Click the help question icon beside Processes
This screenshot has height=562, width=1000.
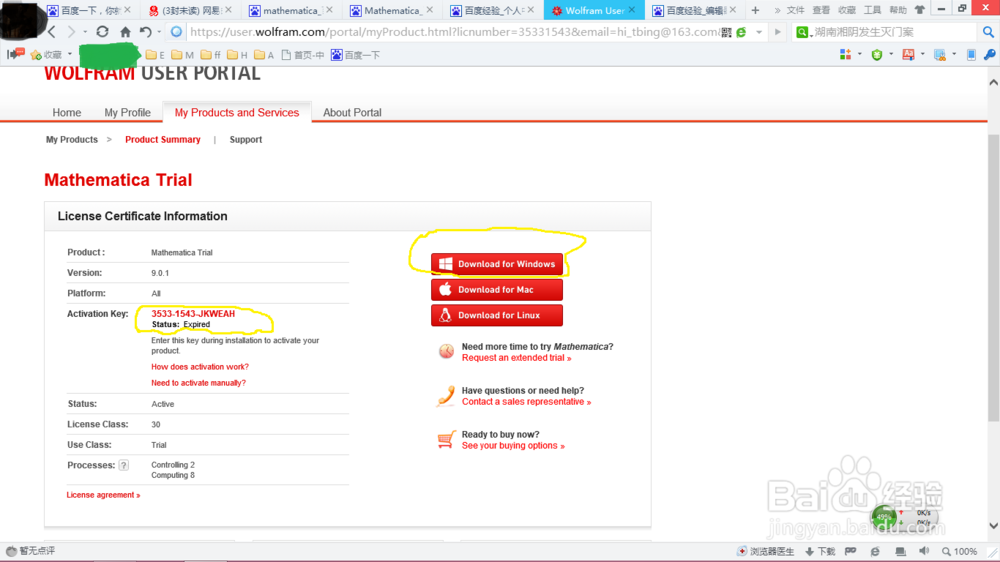[x=124, y=465]
